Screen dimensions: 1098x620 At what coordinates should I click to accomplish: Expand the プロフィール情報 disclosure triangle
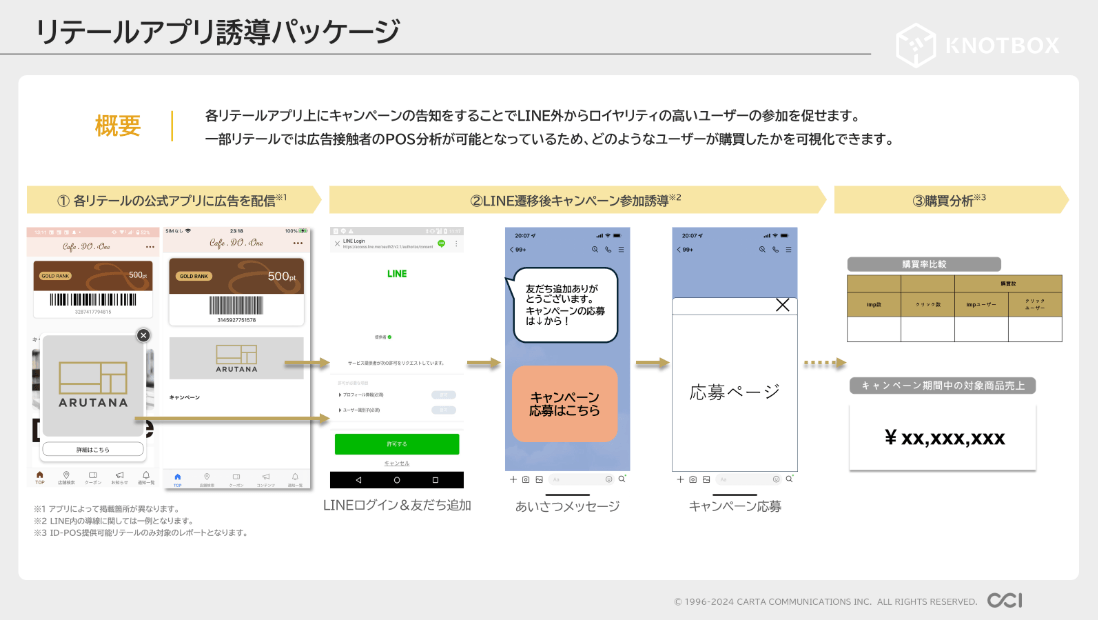pos(339,395)
